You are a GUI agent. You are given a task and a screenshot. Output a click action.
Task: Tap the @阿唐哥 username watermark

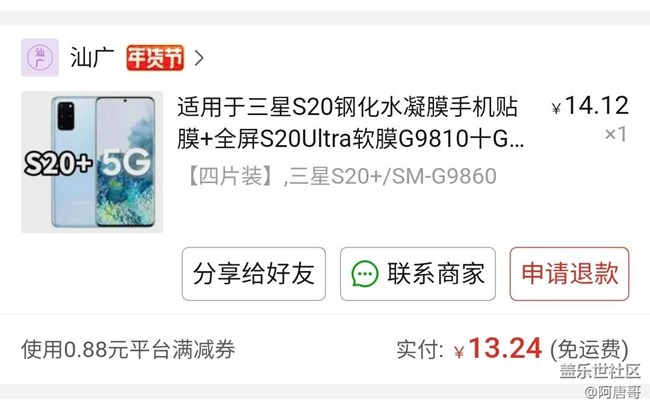point(613,392)
